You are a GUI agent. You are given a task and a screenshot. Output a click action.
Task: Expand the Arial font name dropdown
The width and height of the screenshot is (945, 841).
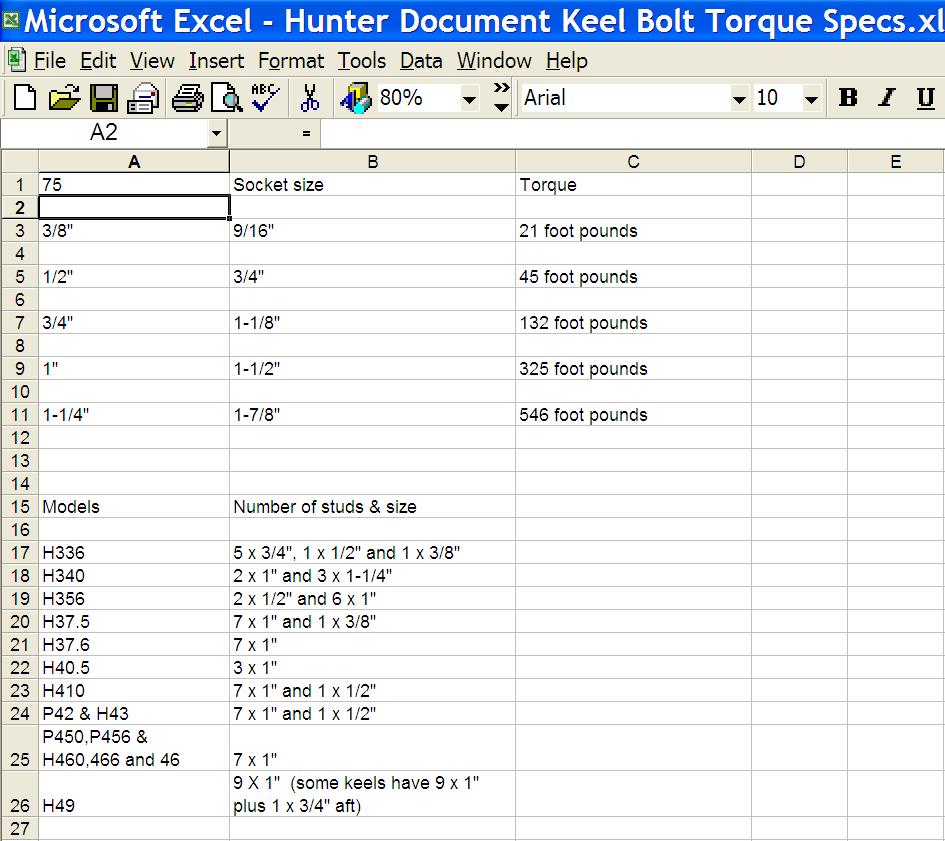(x=739, y=99)
